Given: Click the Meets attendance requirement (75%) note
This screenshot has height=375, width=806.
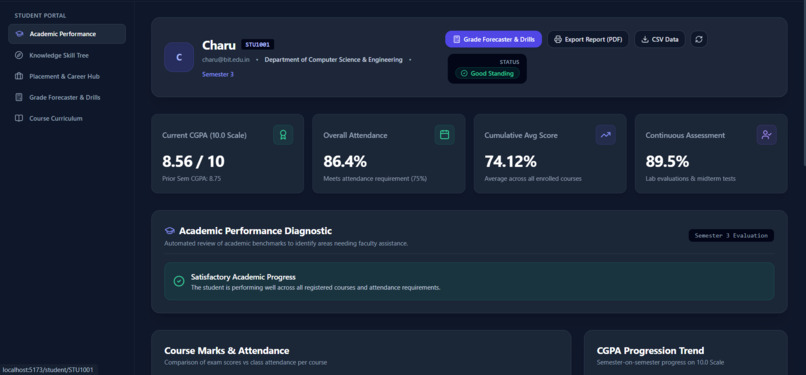Looking at the screenshot, I should pyautogui.click(x=375, y=179).
